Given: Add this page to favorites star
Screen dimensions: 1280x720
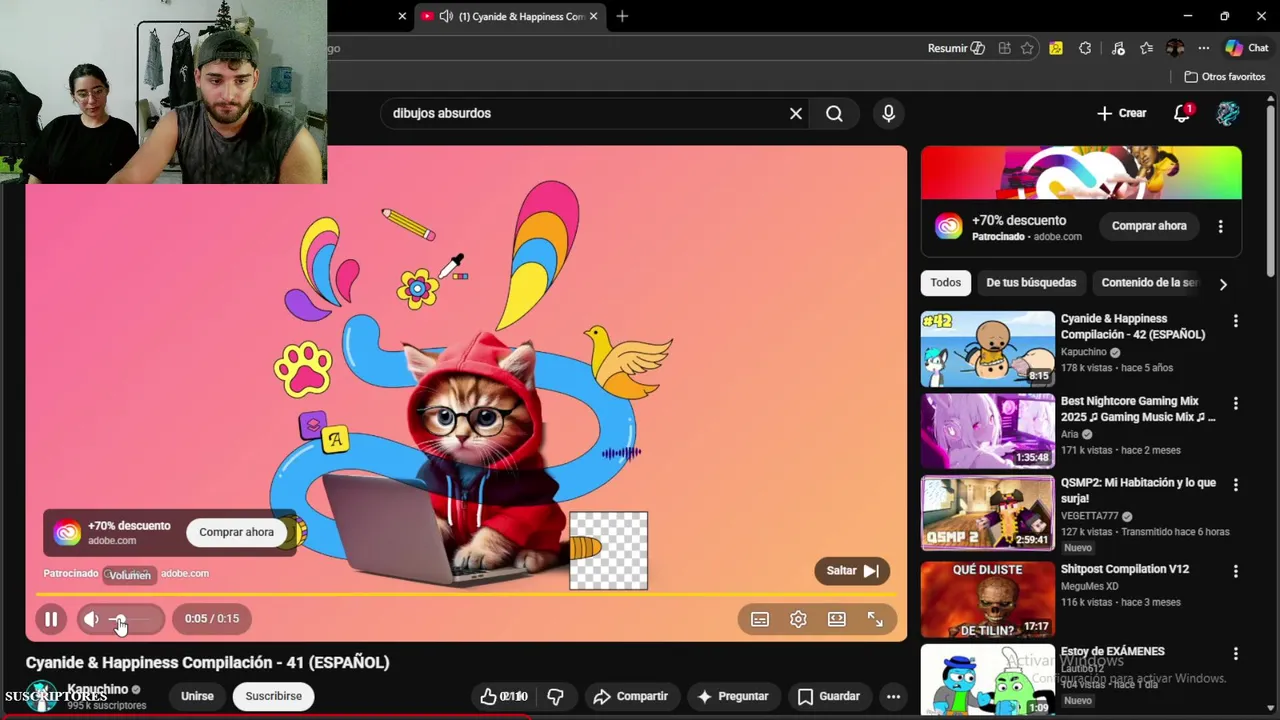Looking at the screenshot, I should tap(1027, 48).
